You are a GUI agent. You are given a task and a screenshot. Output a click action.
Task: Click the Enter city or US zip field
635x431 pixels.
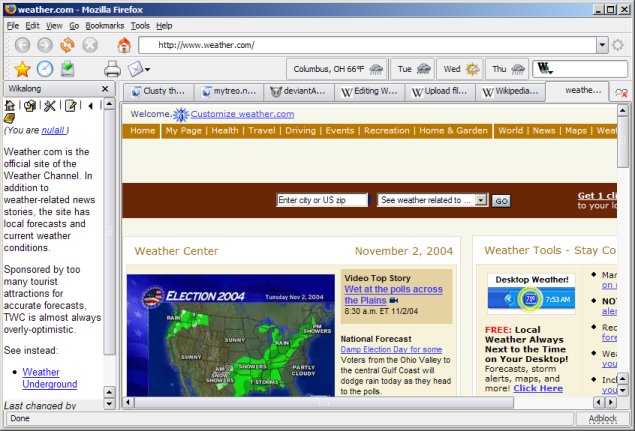(x=322, y=200)
